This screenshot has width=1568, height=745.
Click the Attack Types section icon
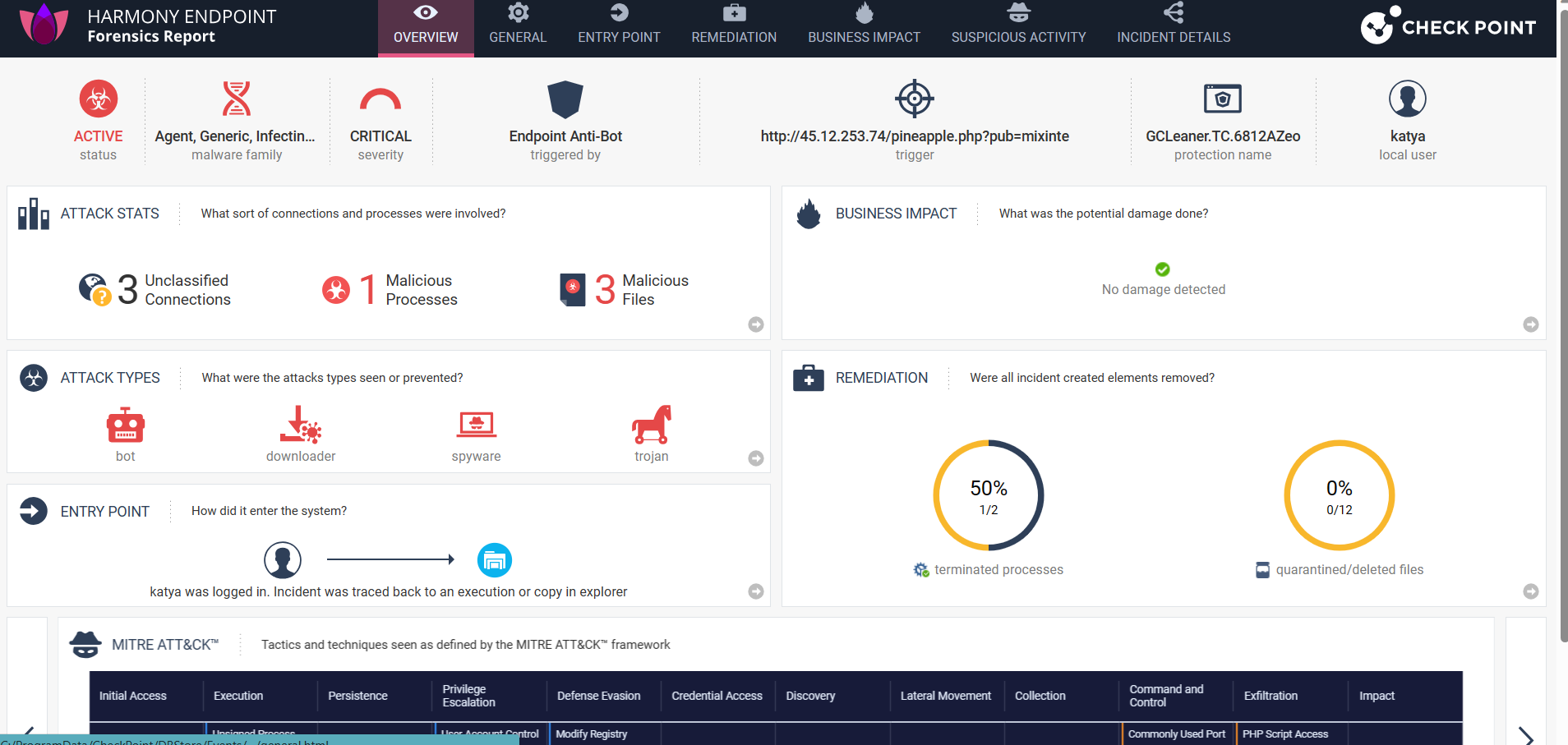[x=34, y=378]
